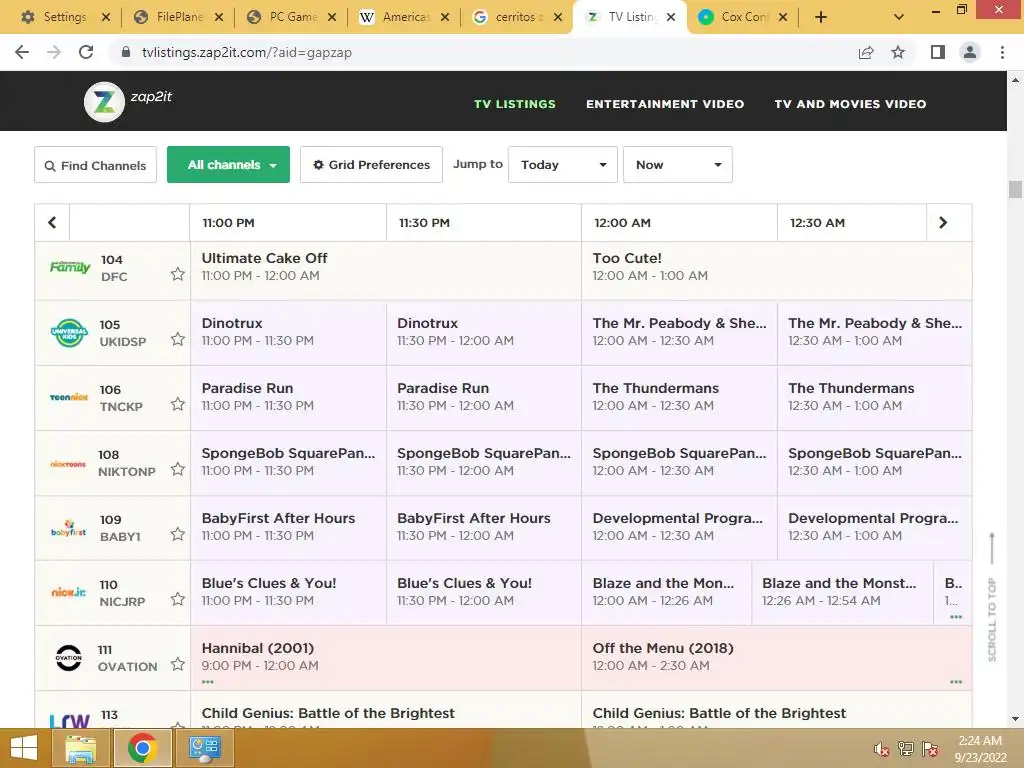The height and width of the screenshot is (768, 1024).
Task: Open Ovation channel logo
Action: (69, 658)
